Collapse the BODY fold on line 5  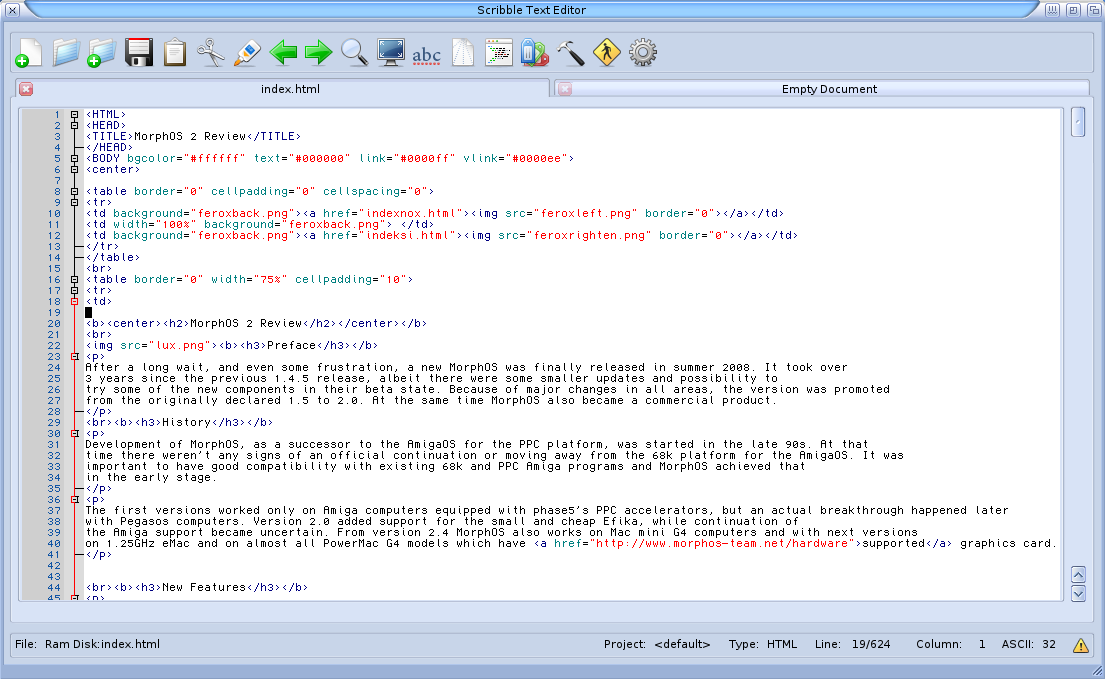[75, 158]
